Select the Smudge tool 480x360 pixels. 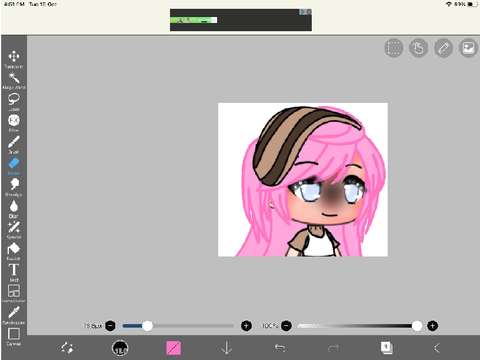coord(14,187)
